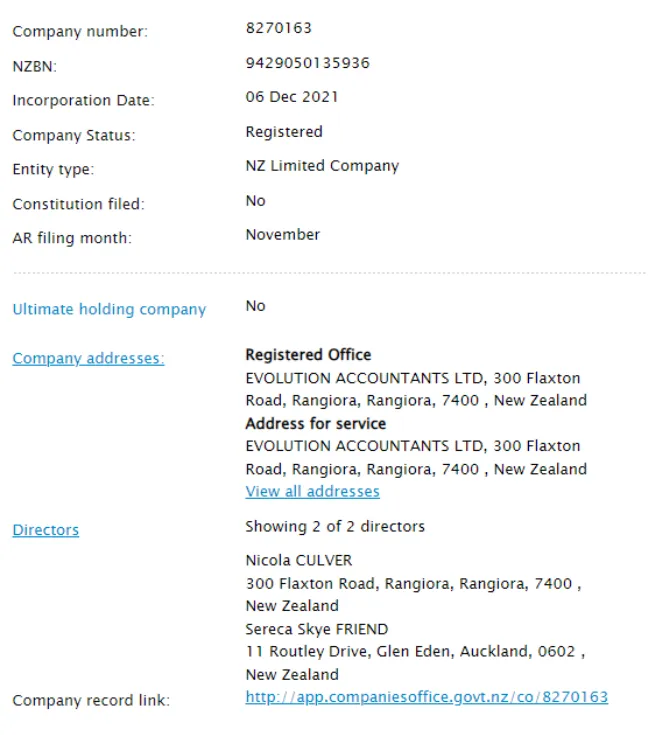Click the NZBN number 9429050135936
Viewport: 648px width, 735px height.
308,63
